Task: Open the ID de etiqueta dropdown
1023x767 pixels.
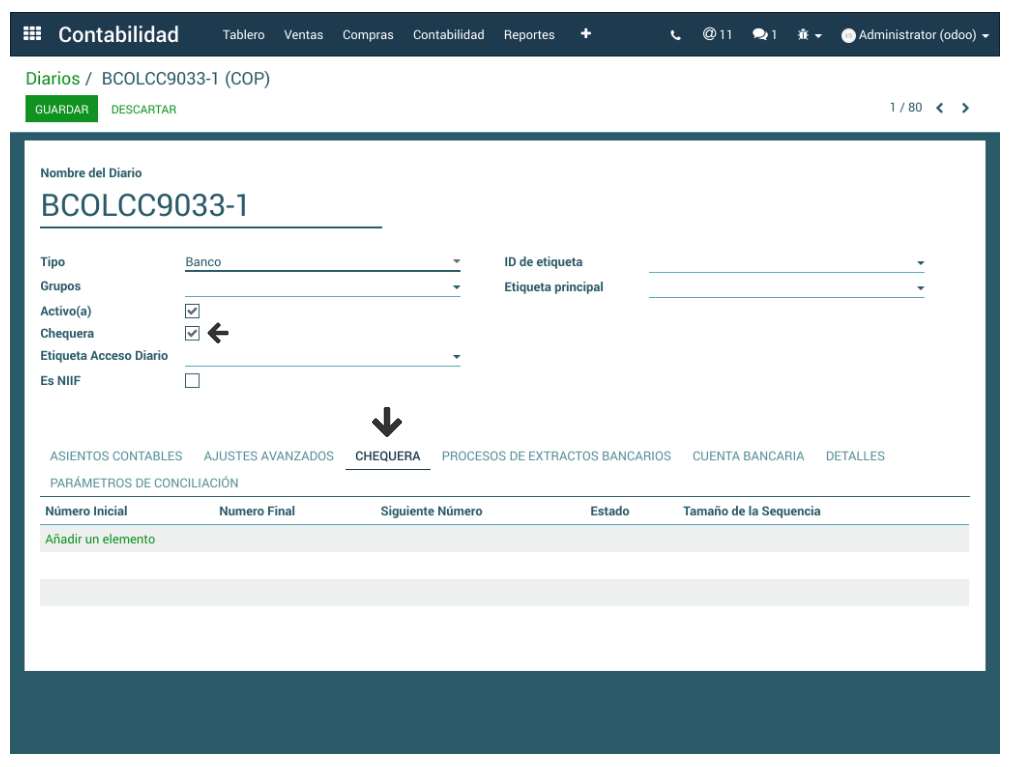Action: [x=786, y=263]
